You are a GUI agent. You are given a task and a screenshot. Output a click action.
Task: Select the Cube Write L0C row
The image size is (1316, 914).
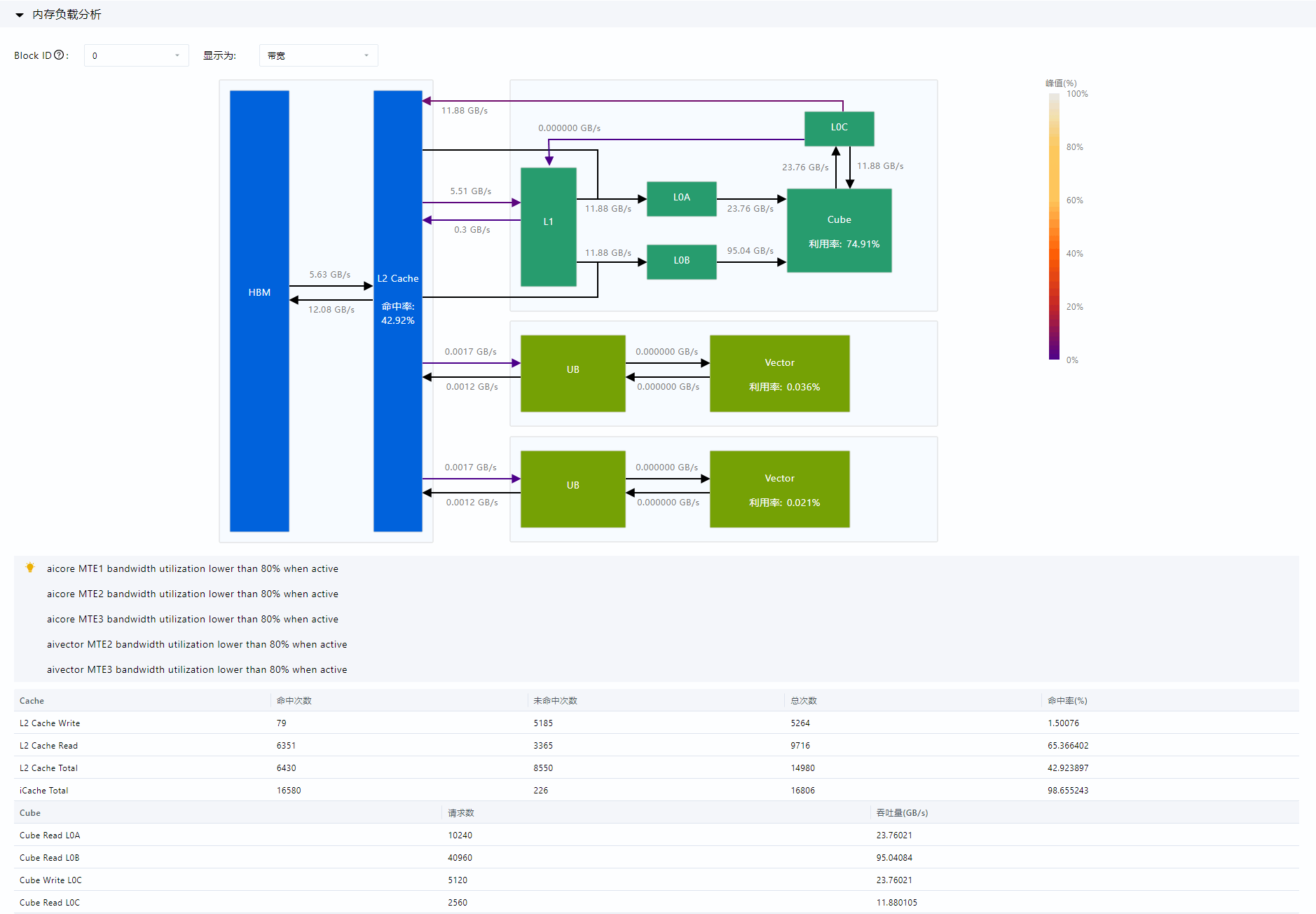point(657,880)
